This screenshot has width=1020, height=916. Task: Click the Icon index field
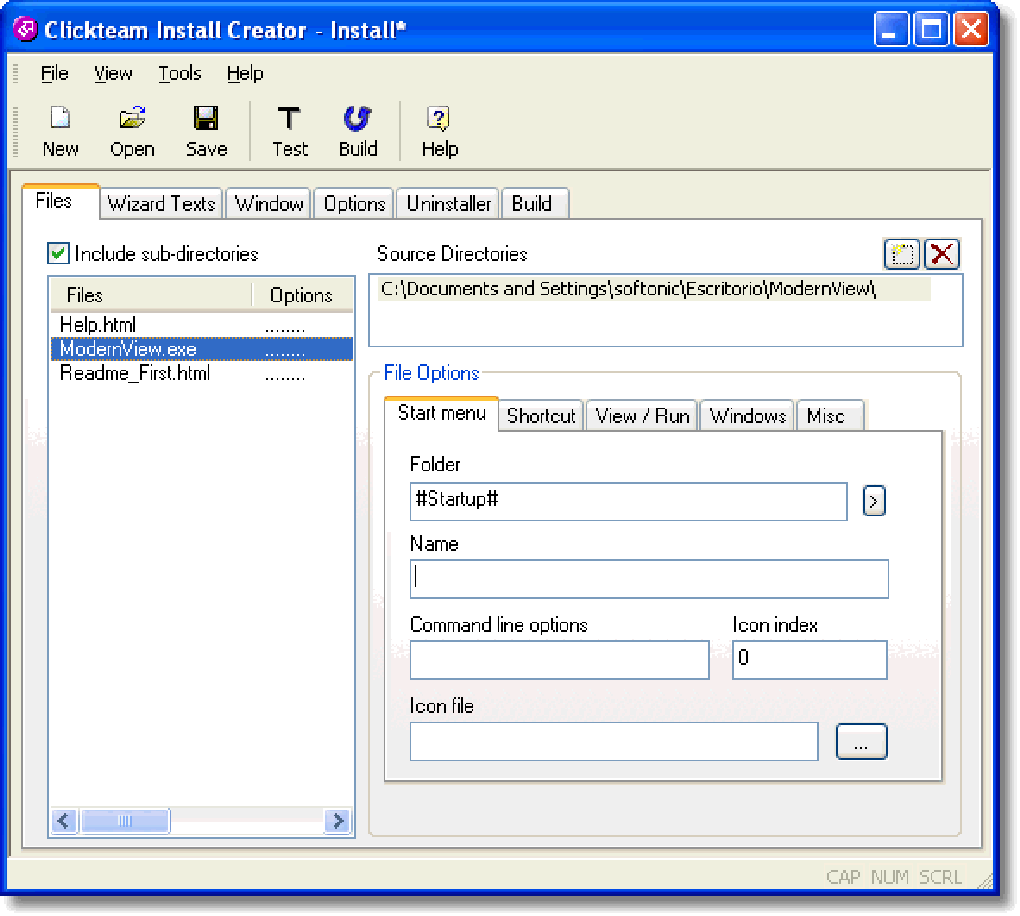point(810,660)
